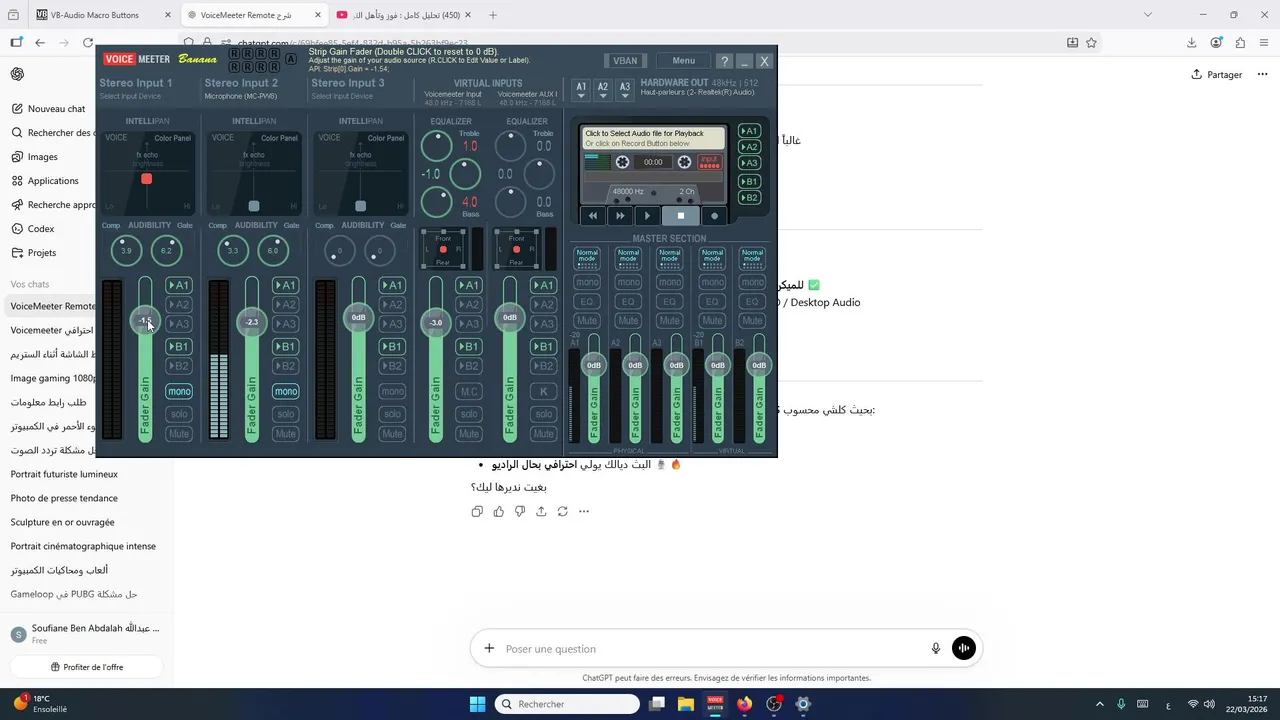Expand hardware out A1 device selector
This screenshot has width=1280, height=720.
(581, 90)
